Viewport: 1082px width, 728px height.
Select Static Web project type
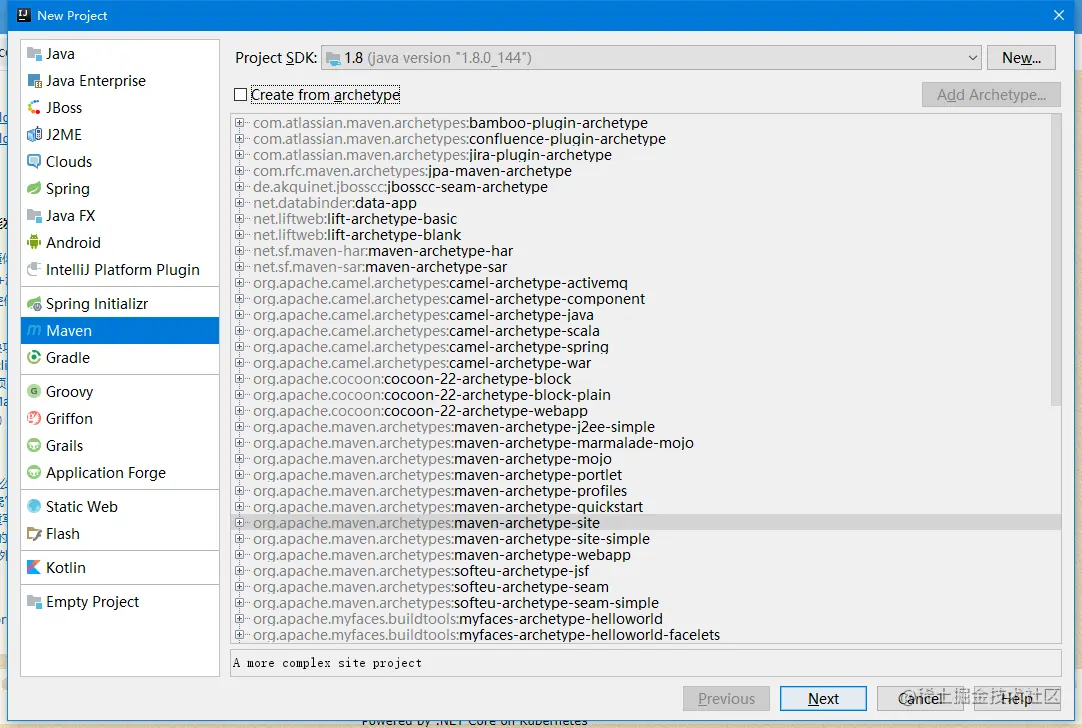[120, 506]
